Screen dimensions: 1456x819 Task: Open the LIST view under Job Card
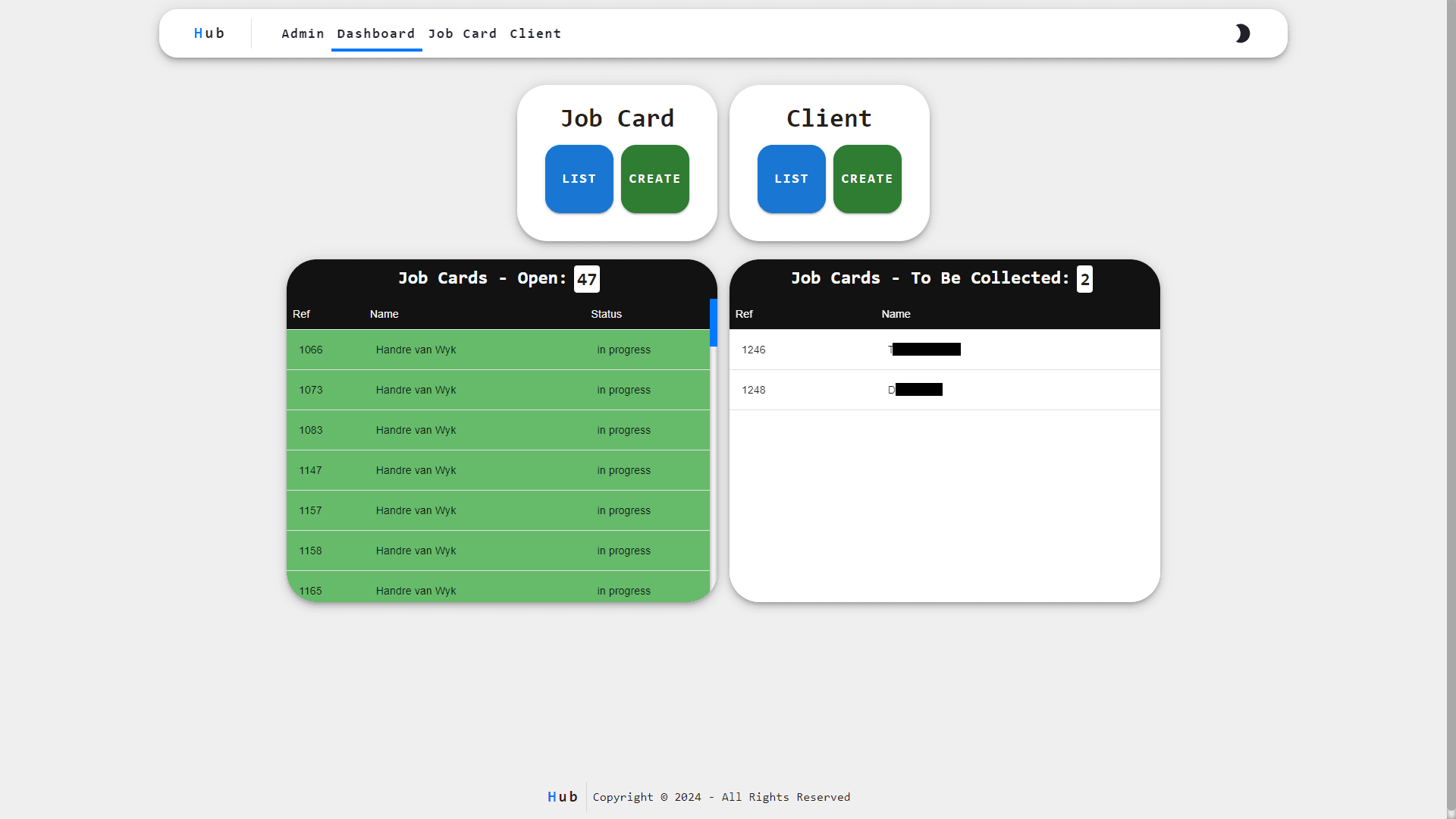pyautogui.click(x=579, y=179)
